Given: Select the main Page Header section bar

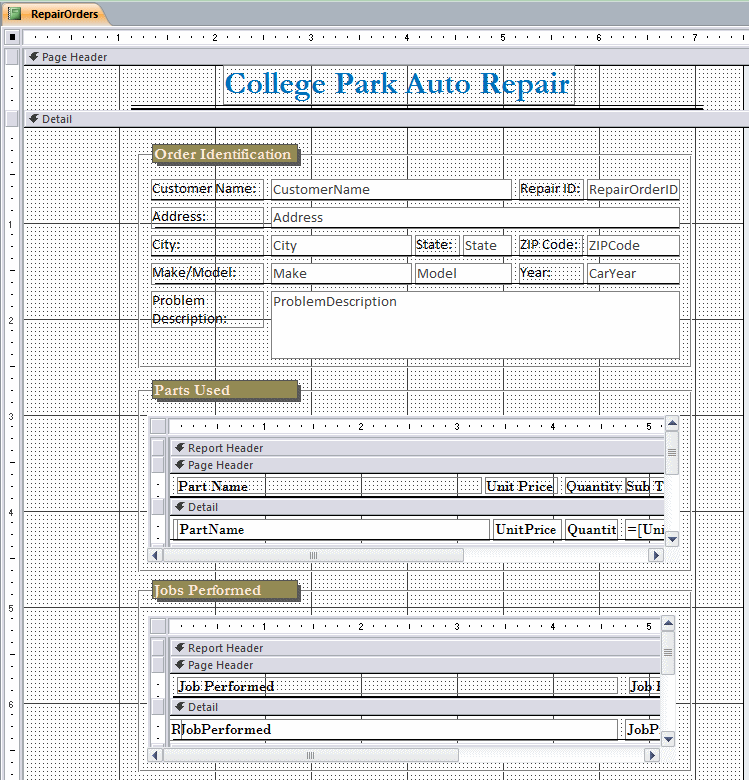Looking at the screenshot, I should [x=386, y=57].
